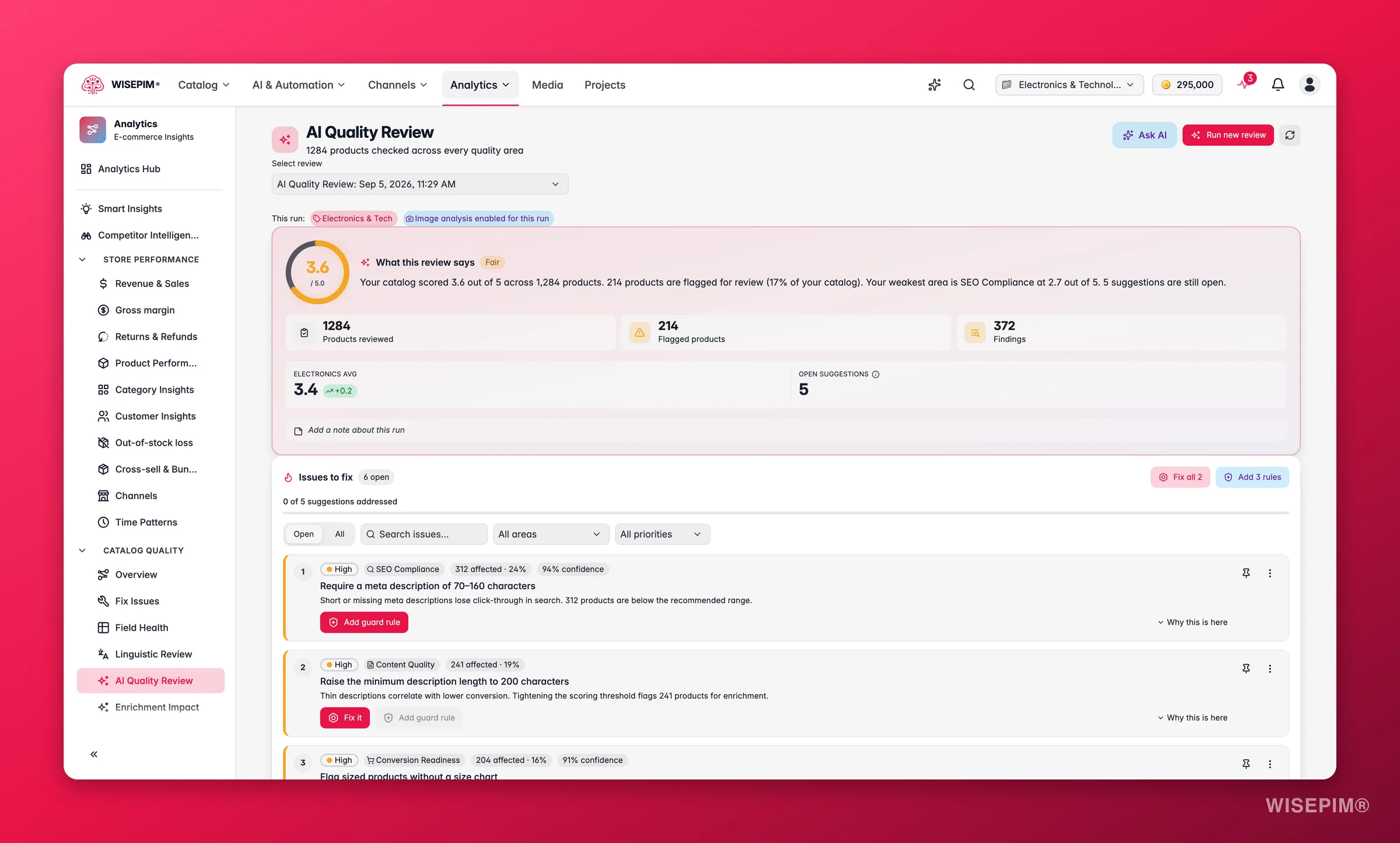Collapse the Catalog Quality section
Image resolution: width=1400 pixels, height=843 pixels.
82,550
